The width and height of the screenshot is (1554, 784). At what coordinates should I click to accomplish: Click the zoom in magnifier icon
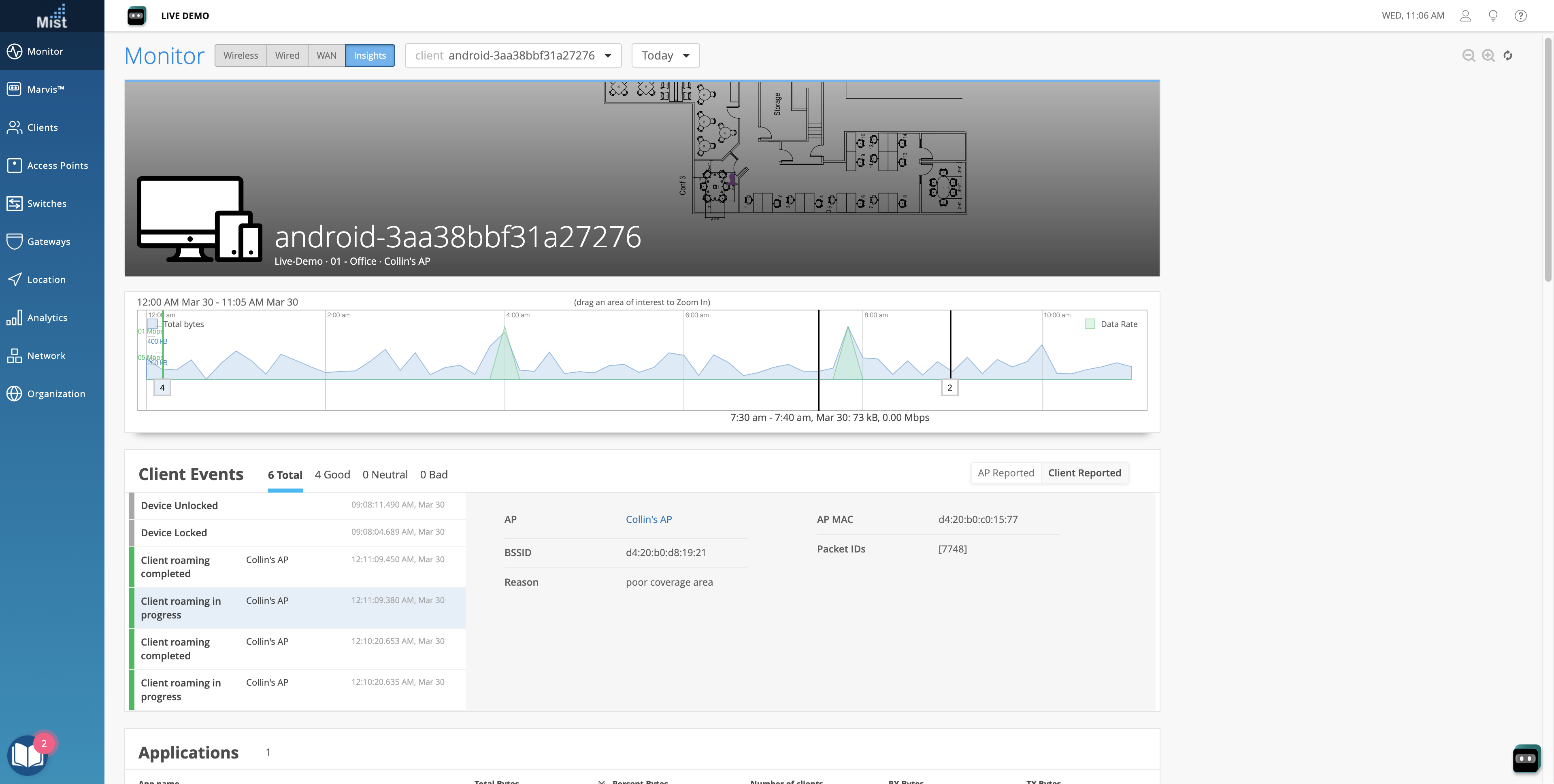[x=1488, y=55]
